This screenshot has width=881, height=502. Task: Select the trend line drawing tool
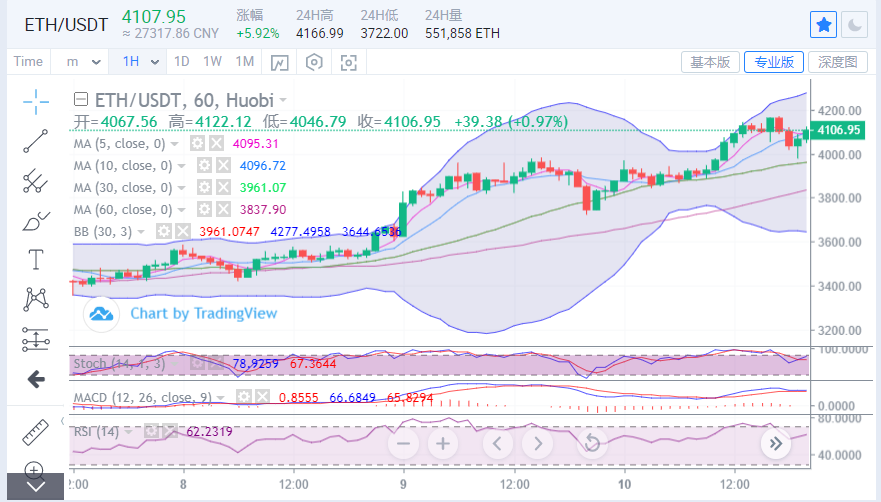[x=36, y=140]
